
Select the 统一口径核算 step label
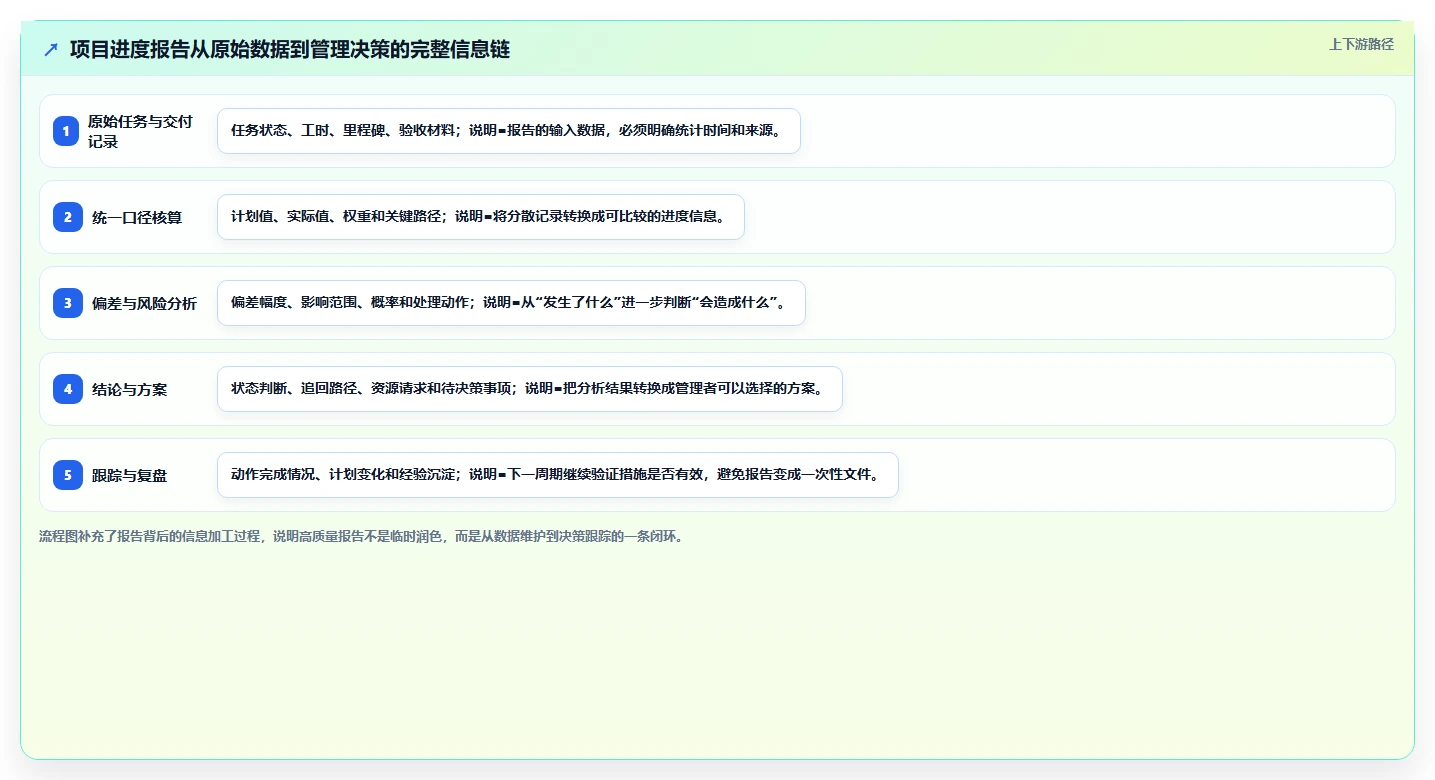click(x=137, y=217)
